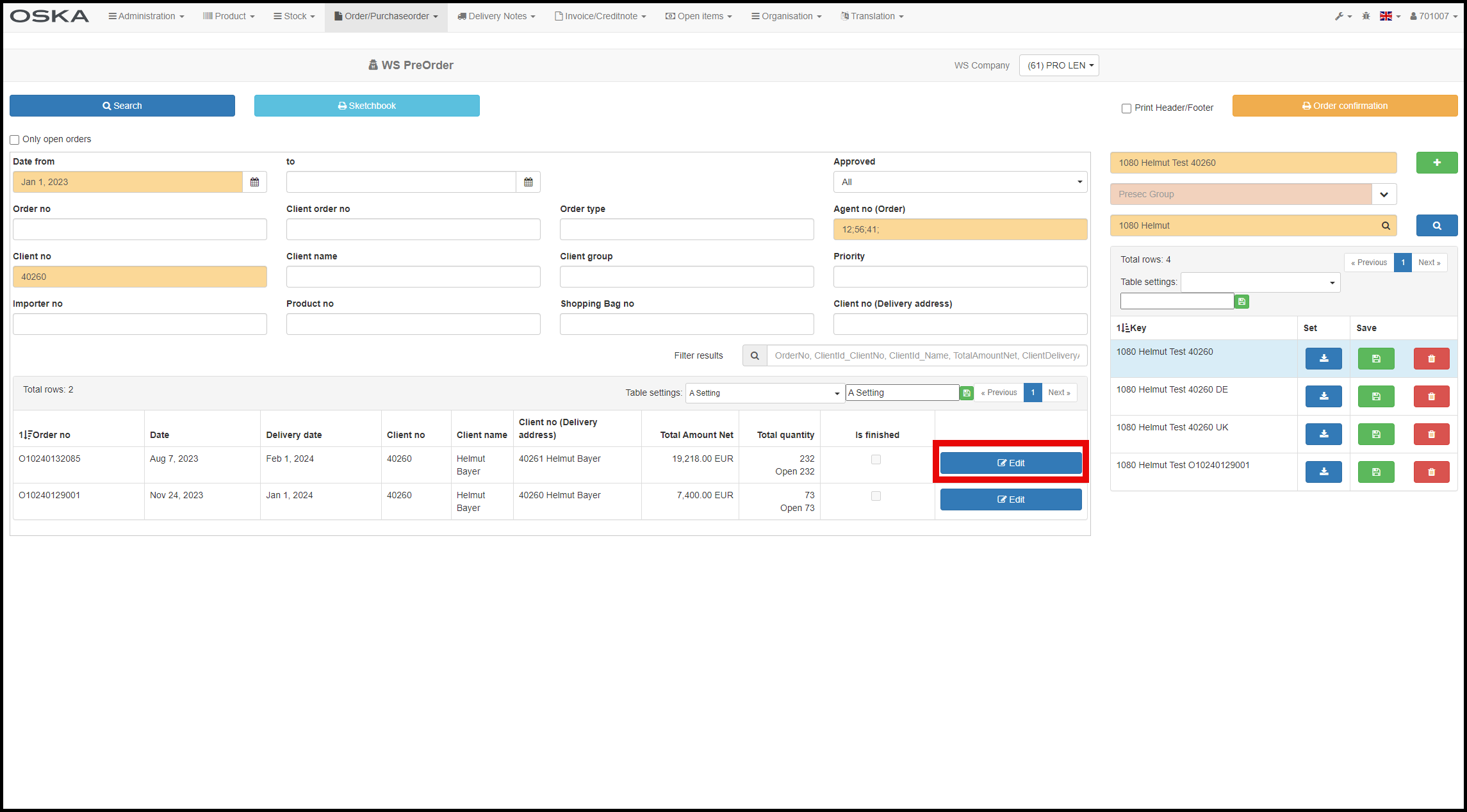Expand the Approved All dropdown

(x=960, y=182)
